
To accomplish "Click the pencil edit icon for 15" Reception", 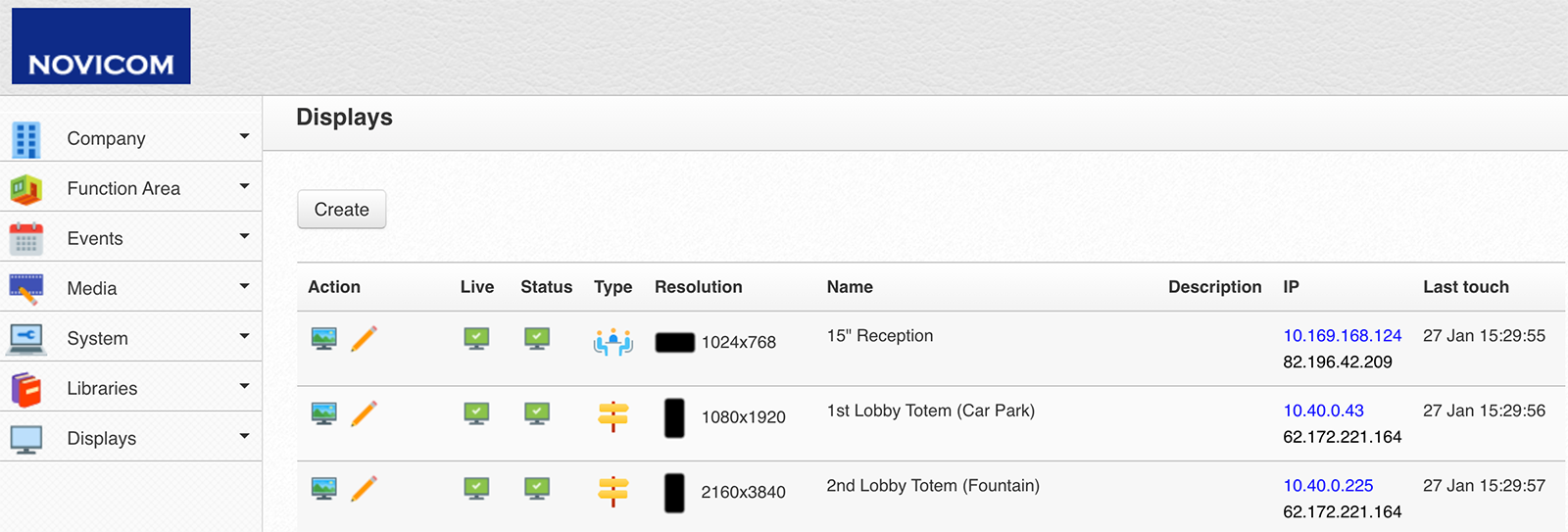I will [x=364, y=339].
